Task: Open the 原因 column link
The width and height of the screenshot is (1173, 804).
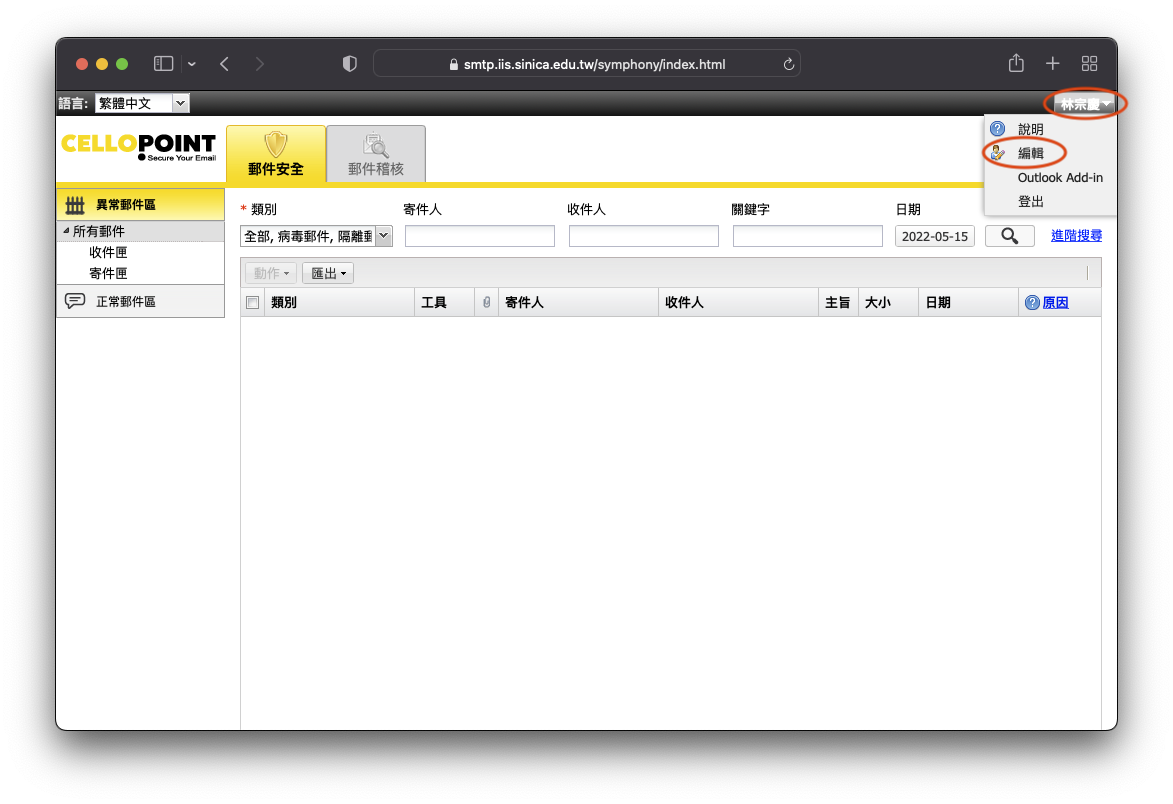Action: (x=1056, y=302)
